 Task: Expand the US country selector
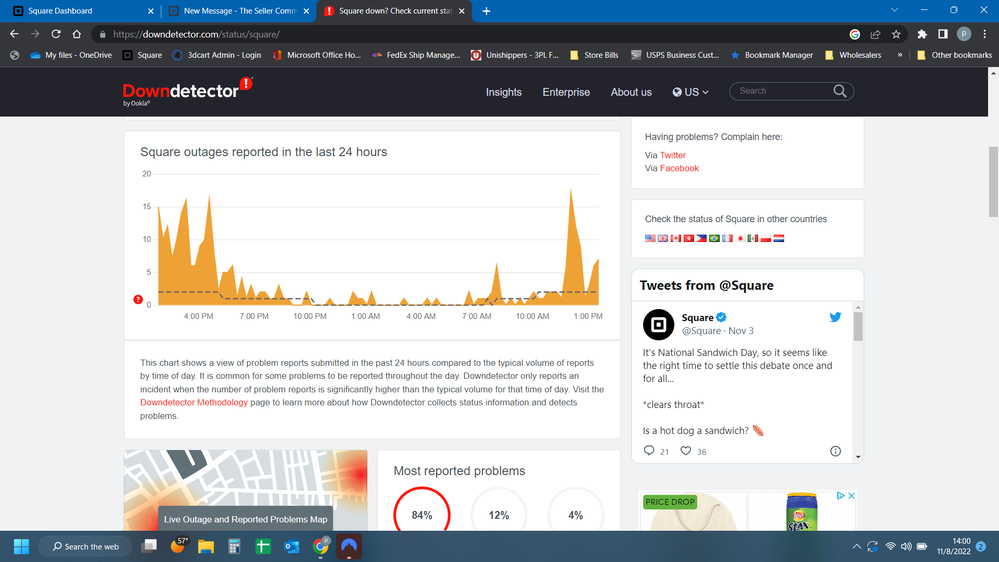690,92
